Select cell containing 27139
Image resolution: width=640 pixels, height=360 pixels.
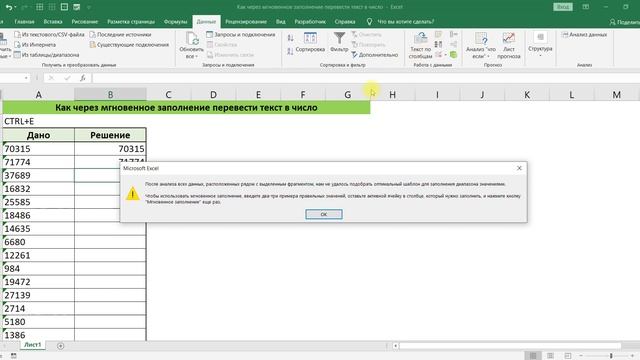pyautogui.click(x=38, y=296)
